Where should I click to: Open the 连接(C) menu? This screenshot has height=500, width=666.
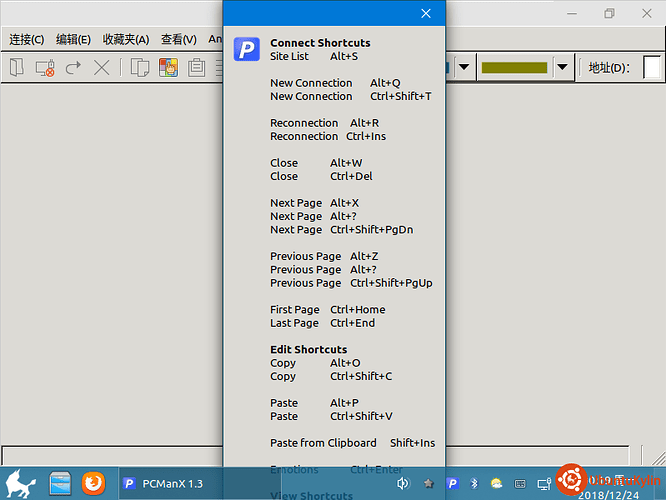(27, 40)
